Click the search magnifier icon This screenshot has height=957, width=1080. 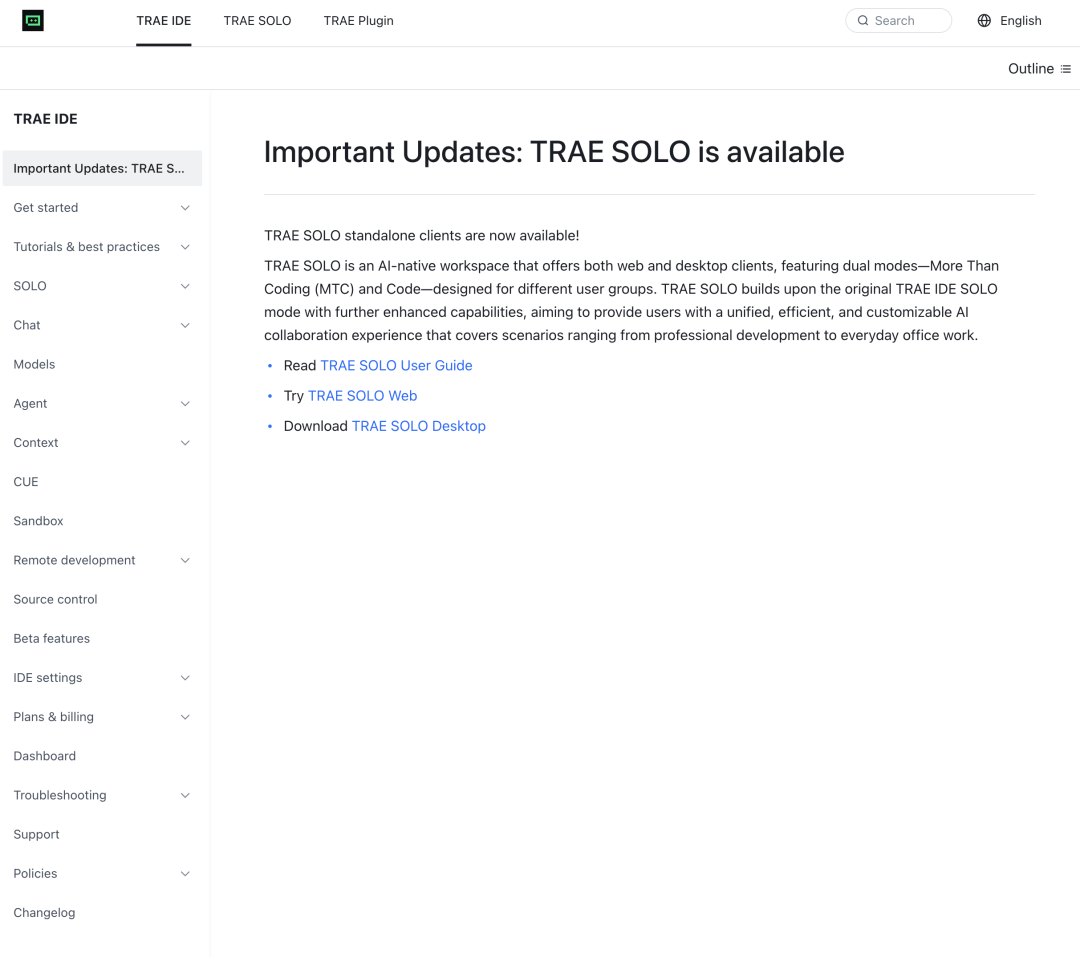pyautogui.click(x=862, y=21)
